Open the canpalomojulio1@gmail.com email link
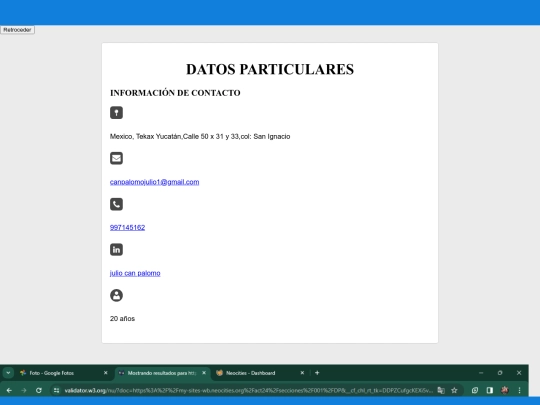The height and width of the screenshot is (405, 540). click(x=154, y=182)
